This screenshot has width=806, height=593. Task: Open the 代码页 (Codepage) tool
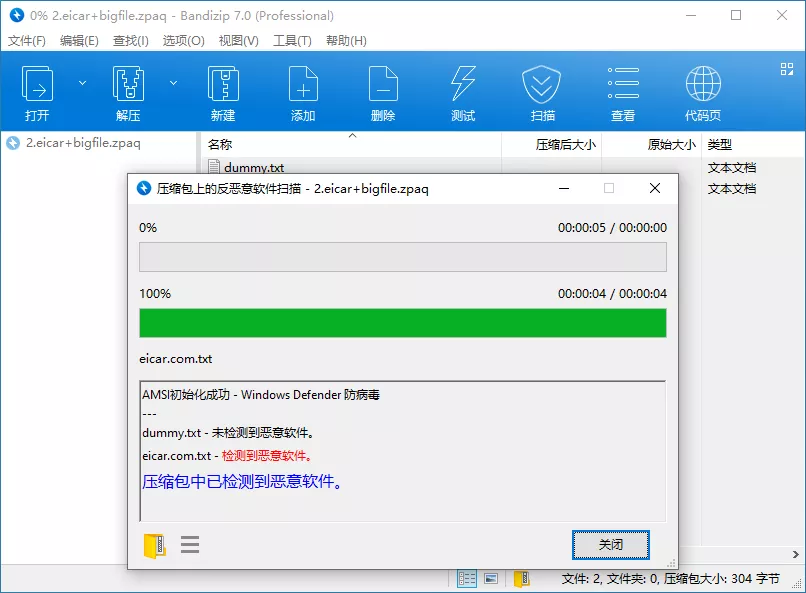701,90
